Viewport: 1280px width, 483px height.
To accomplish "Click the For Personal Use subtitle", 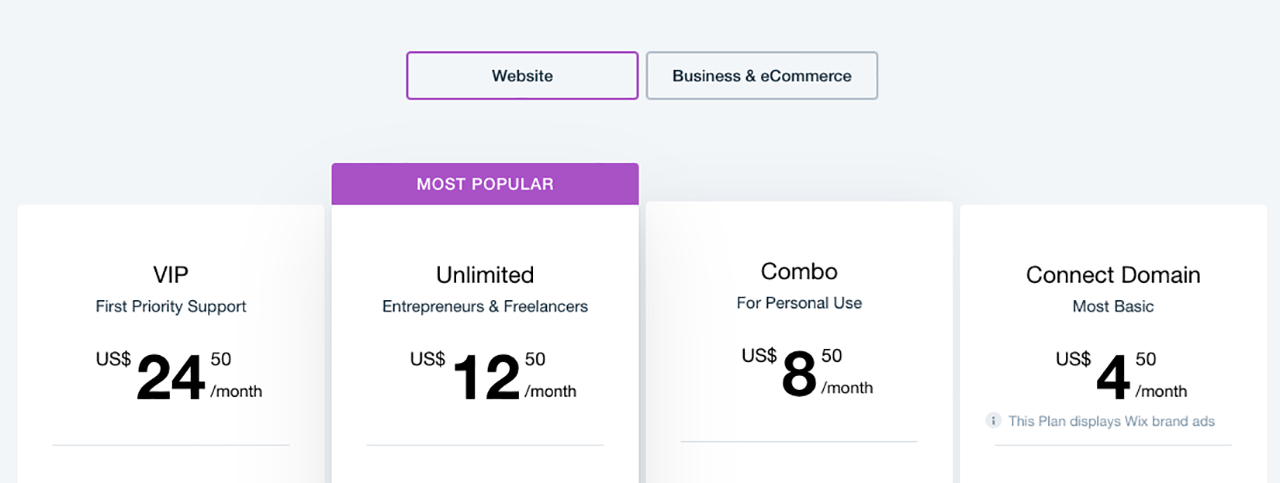I will point(799,302).
